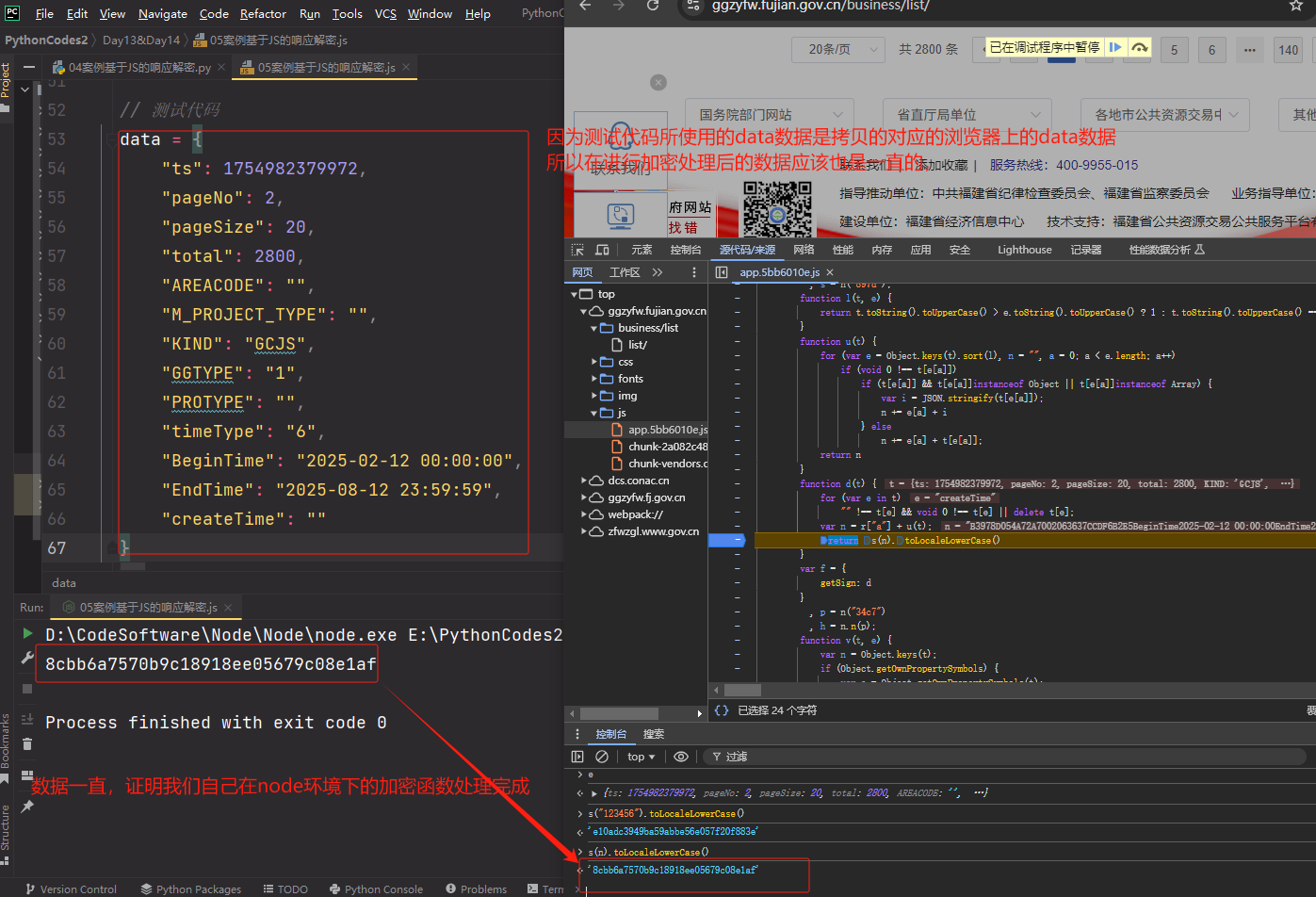Open the Version Control tool window

pyautogui.click(x=71, y=889)
